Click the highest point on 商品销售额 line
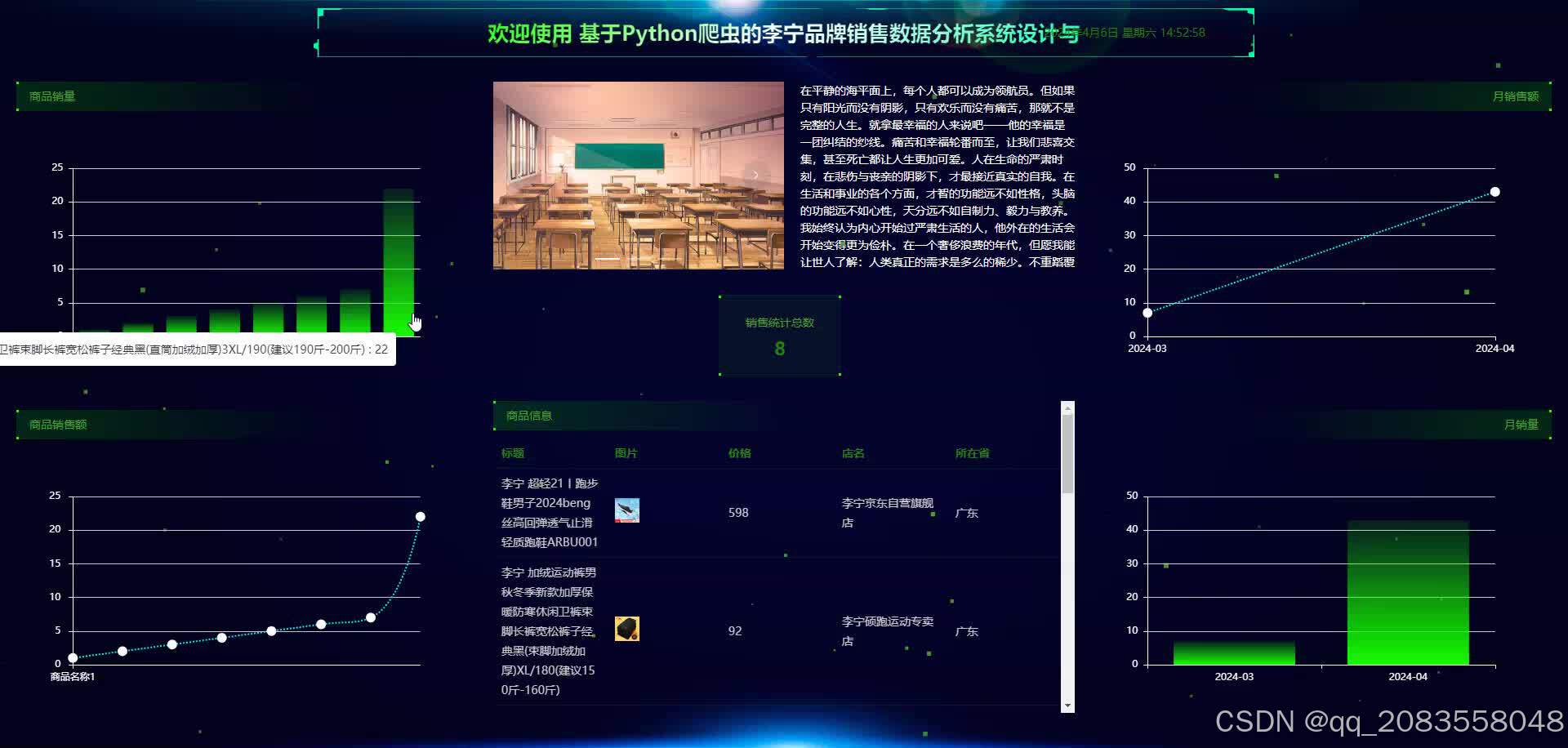1568x748 pixels. tap(420, 517)
